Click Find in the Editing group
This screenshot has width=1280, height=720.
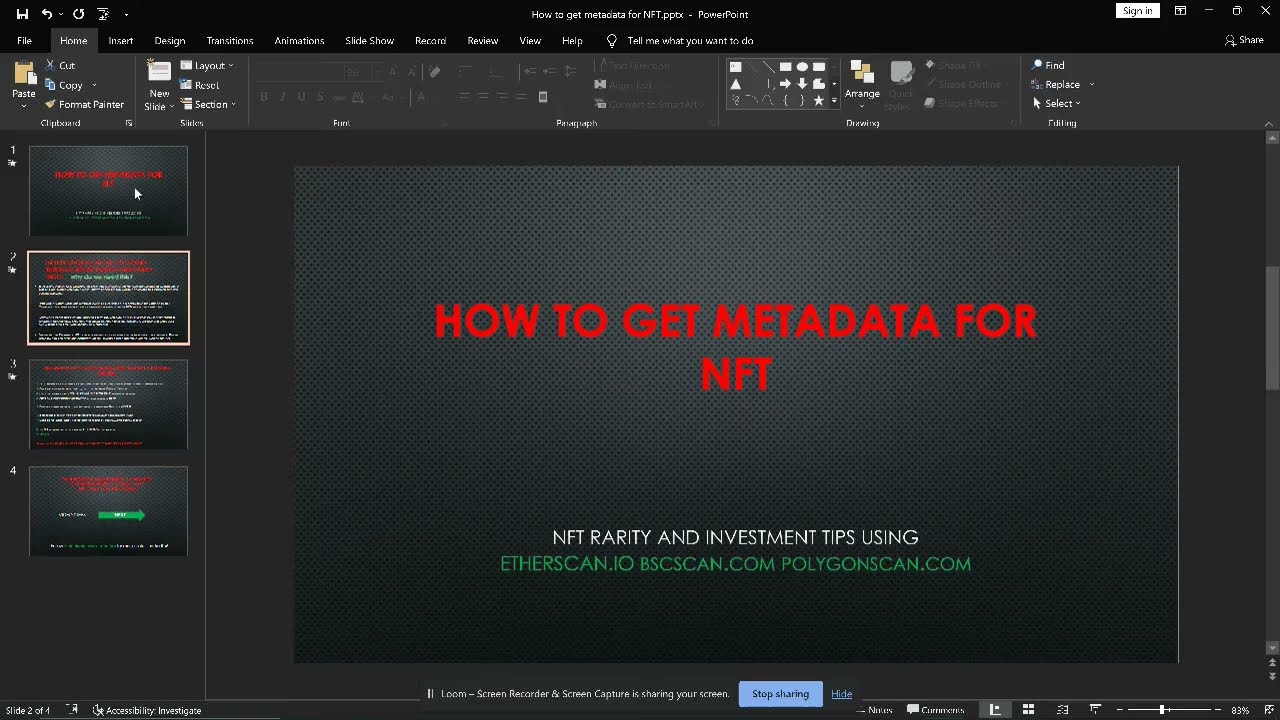click(x=1048, y=65)
